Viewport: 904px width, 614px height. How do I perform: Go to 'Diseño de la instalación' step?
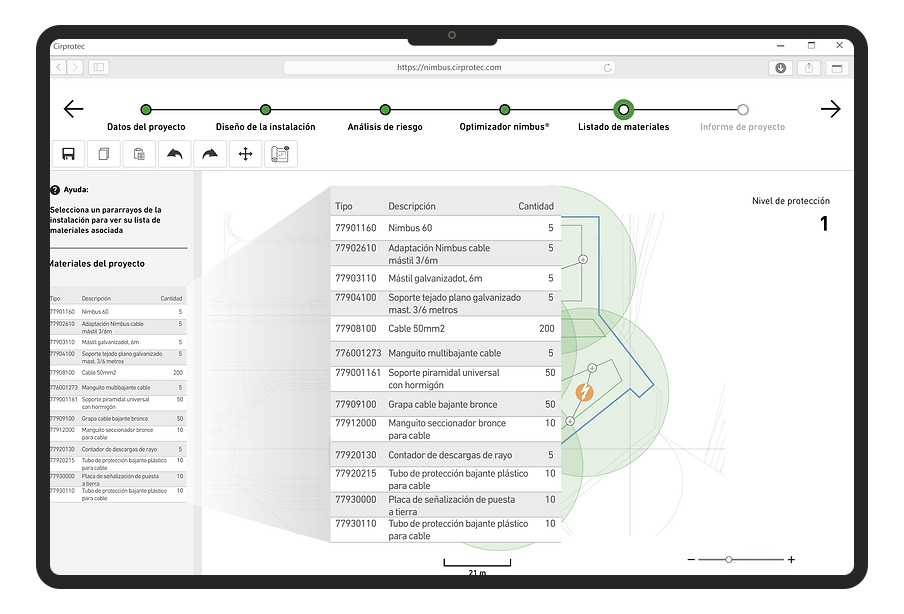[265, 110]
